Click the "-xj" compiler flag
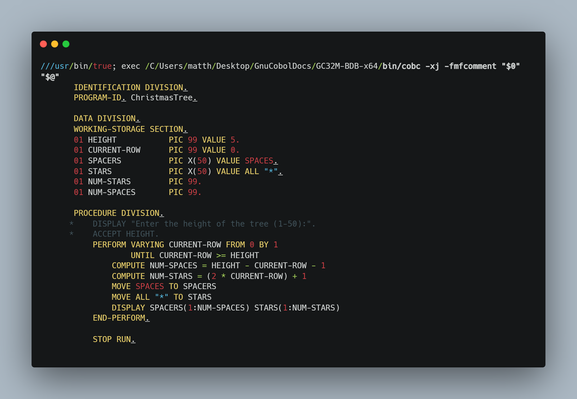This screenshot has width=577, height=399. (x=432, y=66)
